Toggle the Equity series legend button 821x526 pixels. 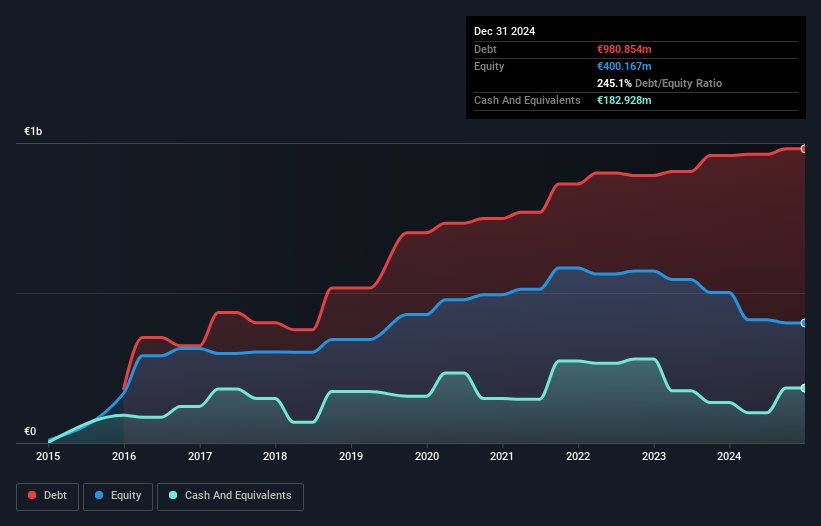(118, 496)
